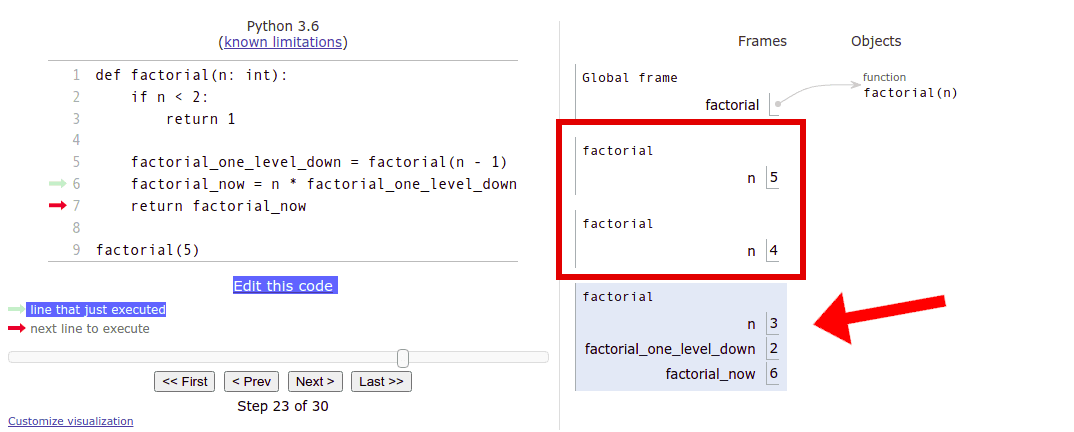Select the factorial frame where n is 5
The width and height of the screenshot is (1074, 432).
tap(680, 165)
